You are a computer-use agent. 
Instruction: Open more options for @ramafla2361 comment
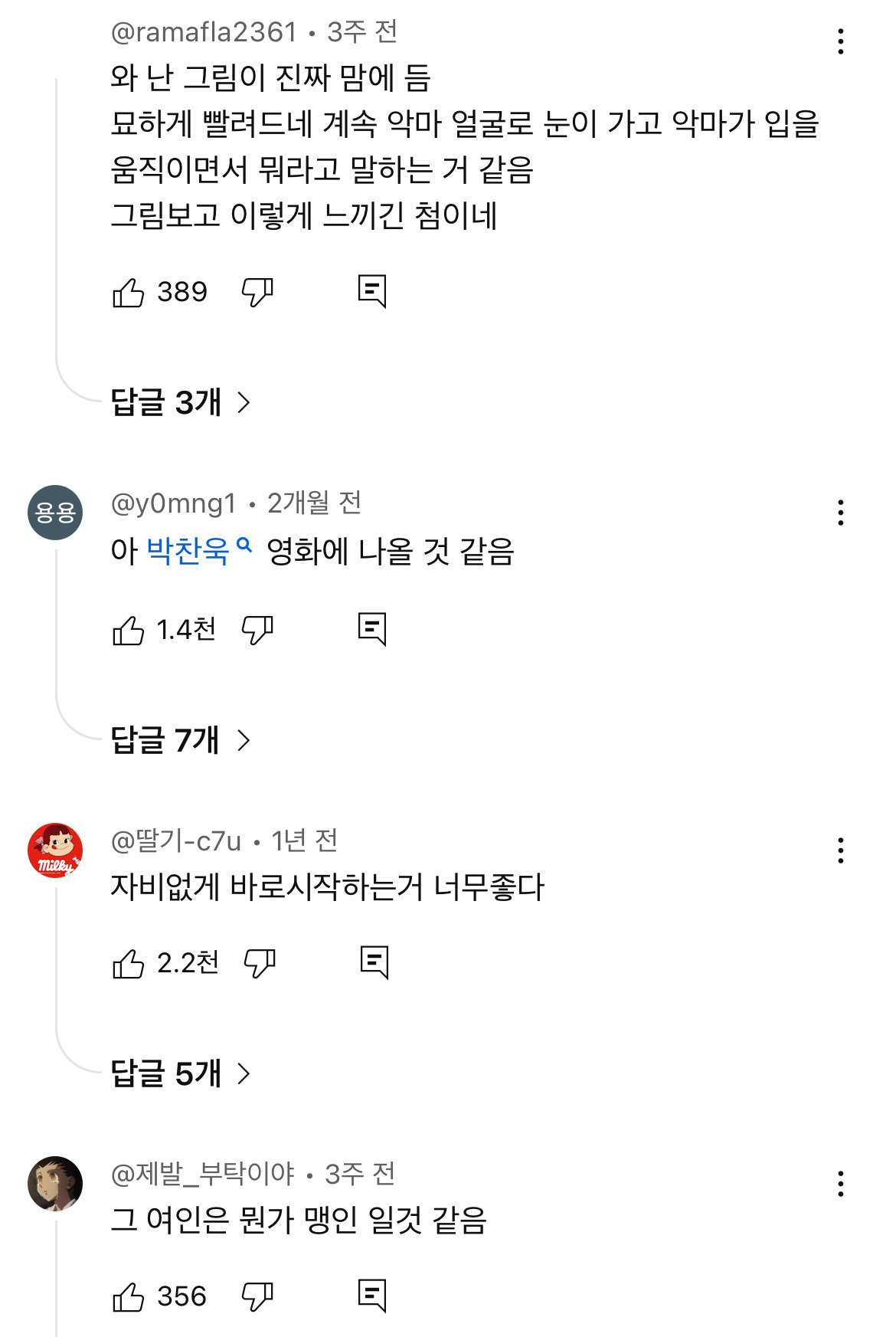[840, 41]
